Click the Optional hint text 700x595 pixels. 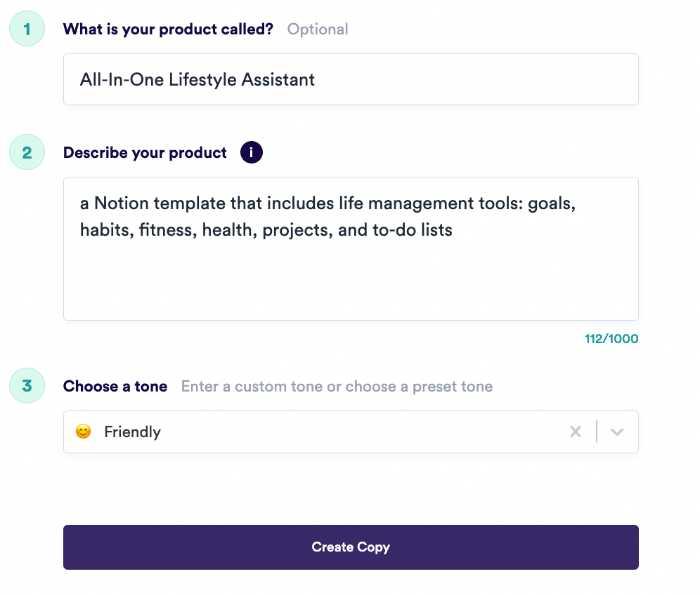click(x=317, y=29)
